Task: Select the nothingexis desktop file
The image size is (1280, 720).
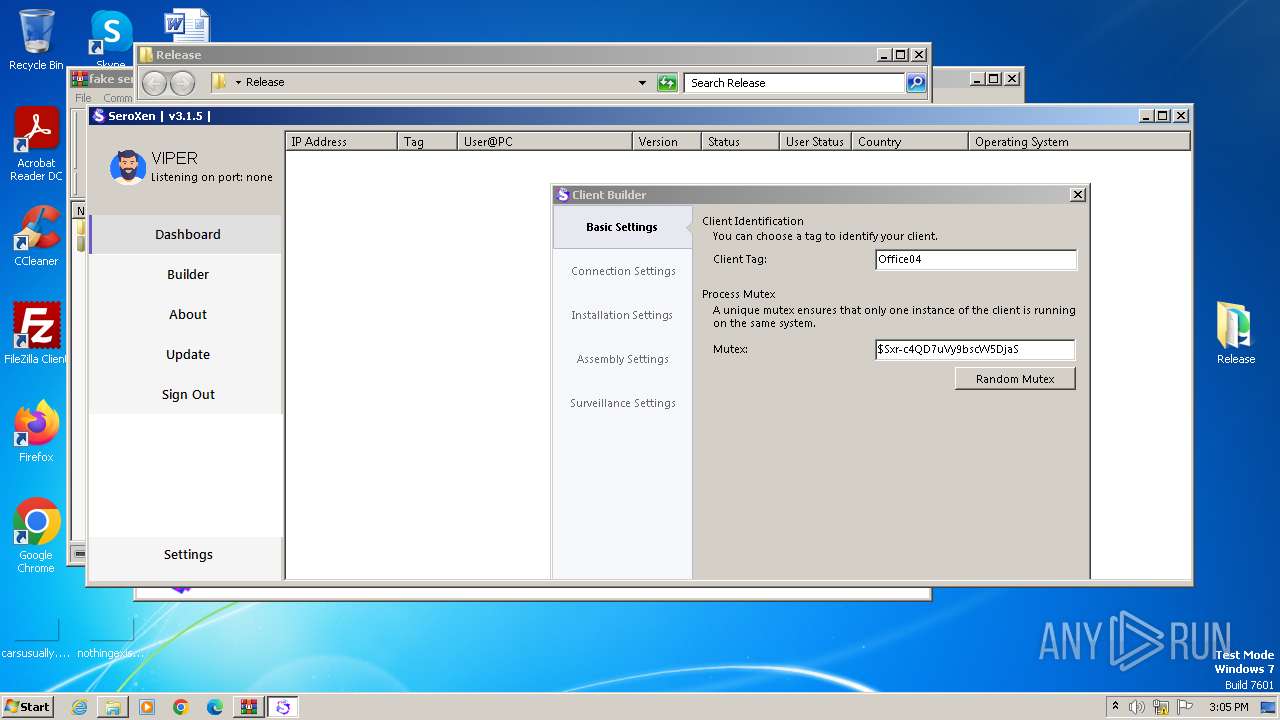Action: coord(110,637)
